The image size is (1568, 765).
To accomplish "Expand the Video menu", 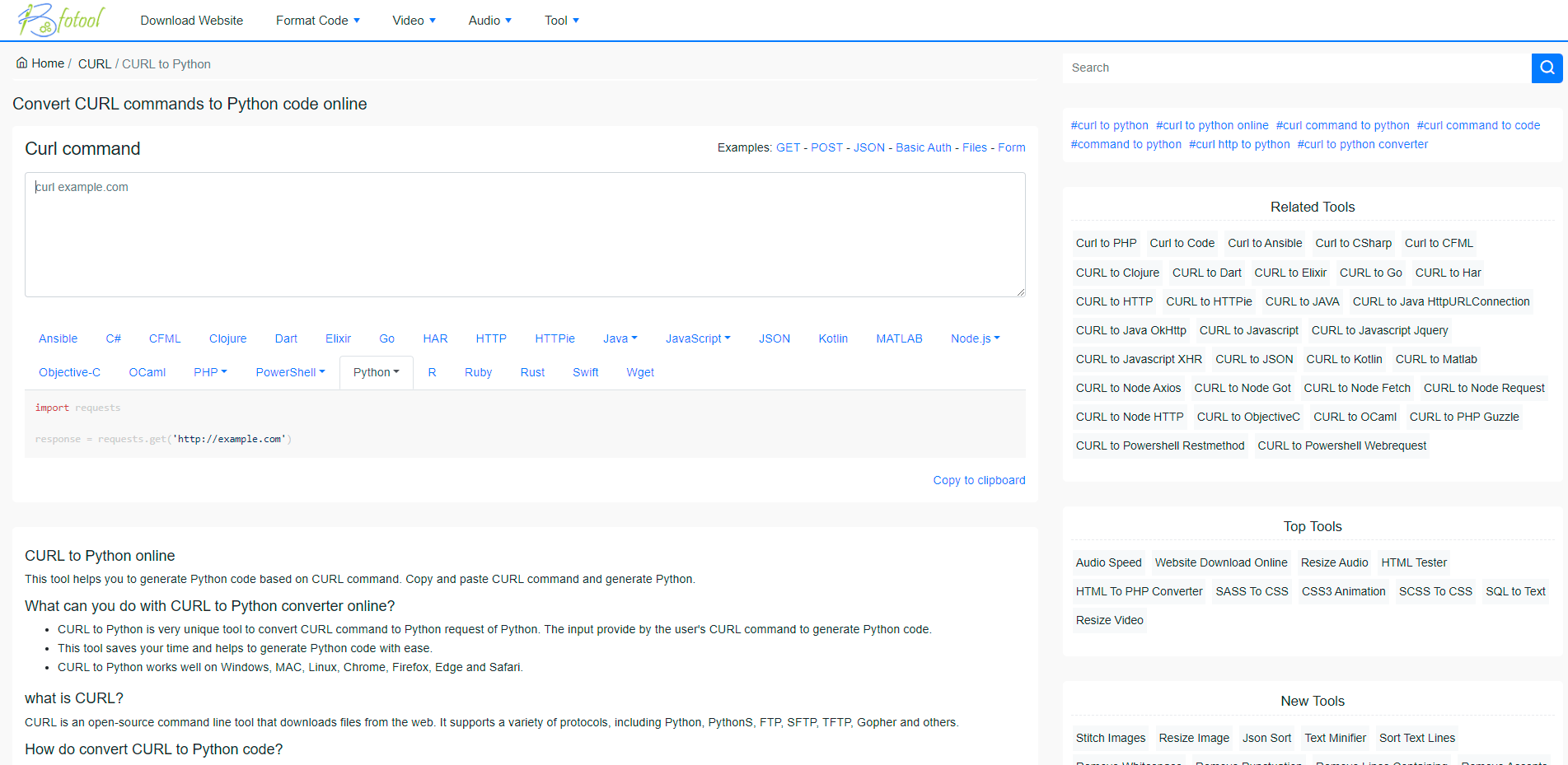I will [x=414, y=21].
